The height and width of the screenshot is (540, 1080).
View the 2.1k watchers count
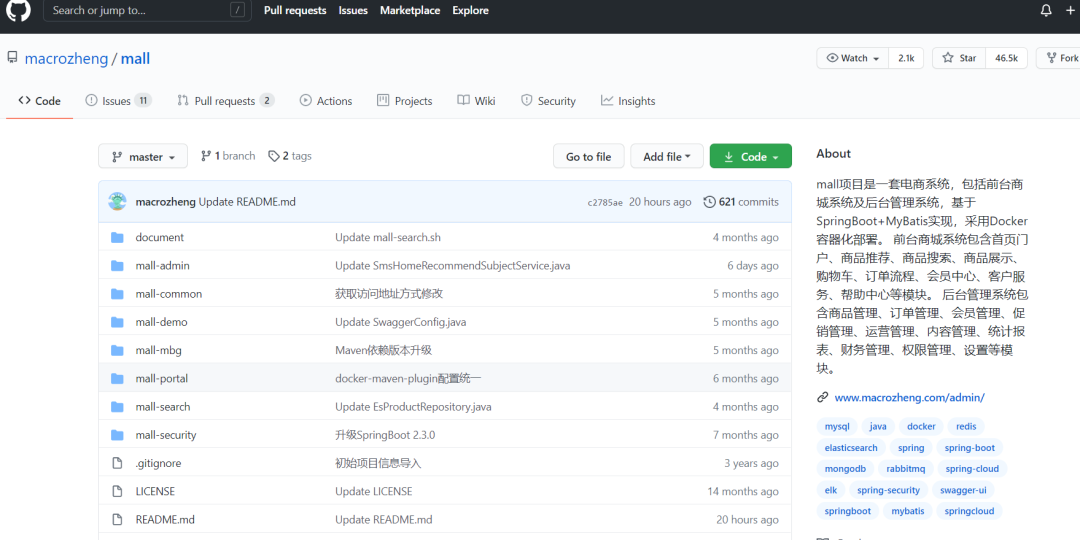point(906,59)
